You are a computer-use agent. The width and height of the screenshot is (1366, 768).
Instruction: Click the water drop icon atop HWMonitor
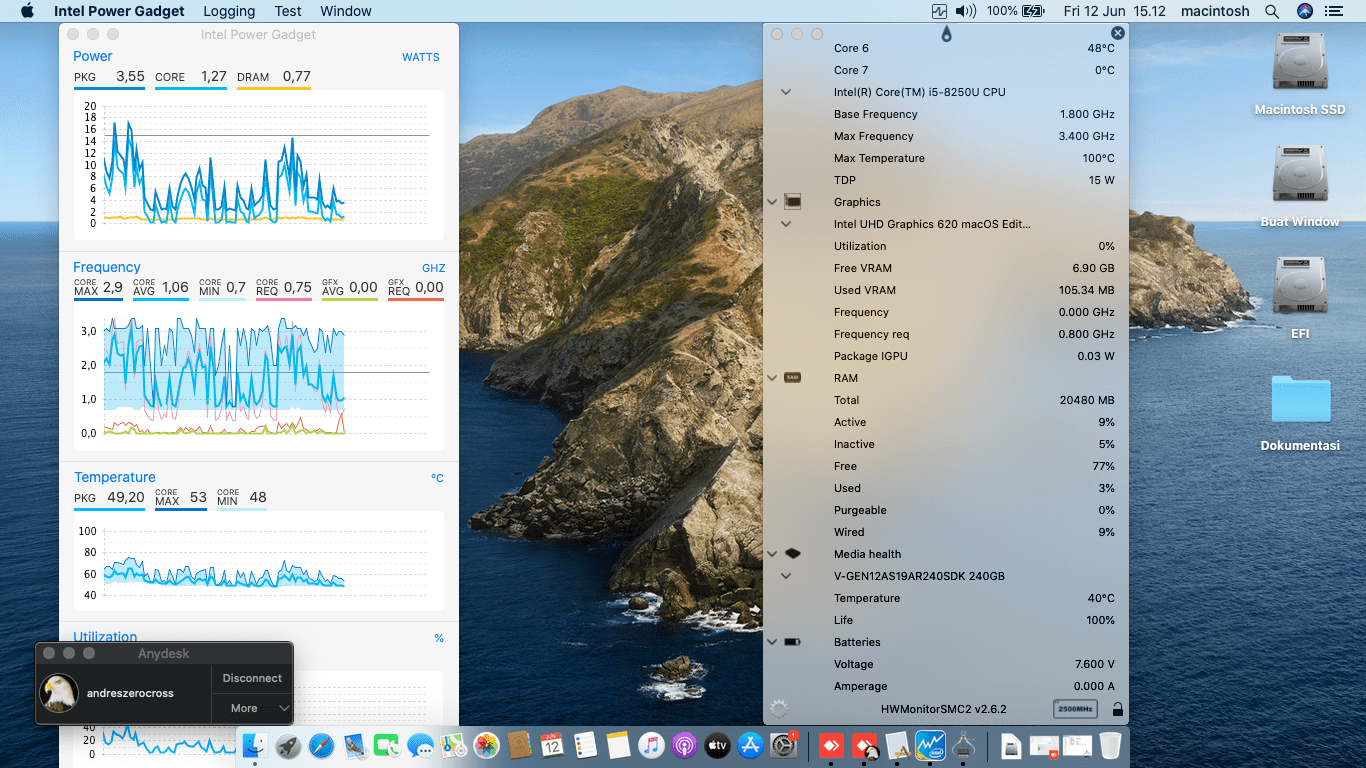coord(946,34)
